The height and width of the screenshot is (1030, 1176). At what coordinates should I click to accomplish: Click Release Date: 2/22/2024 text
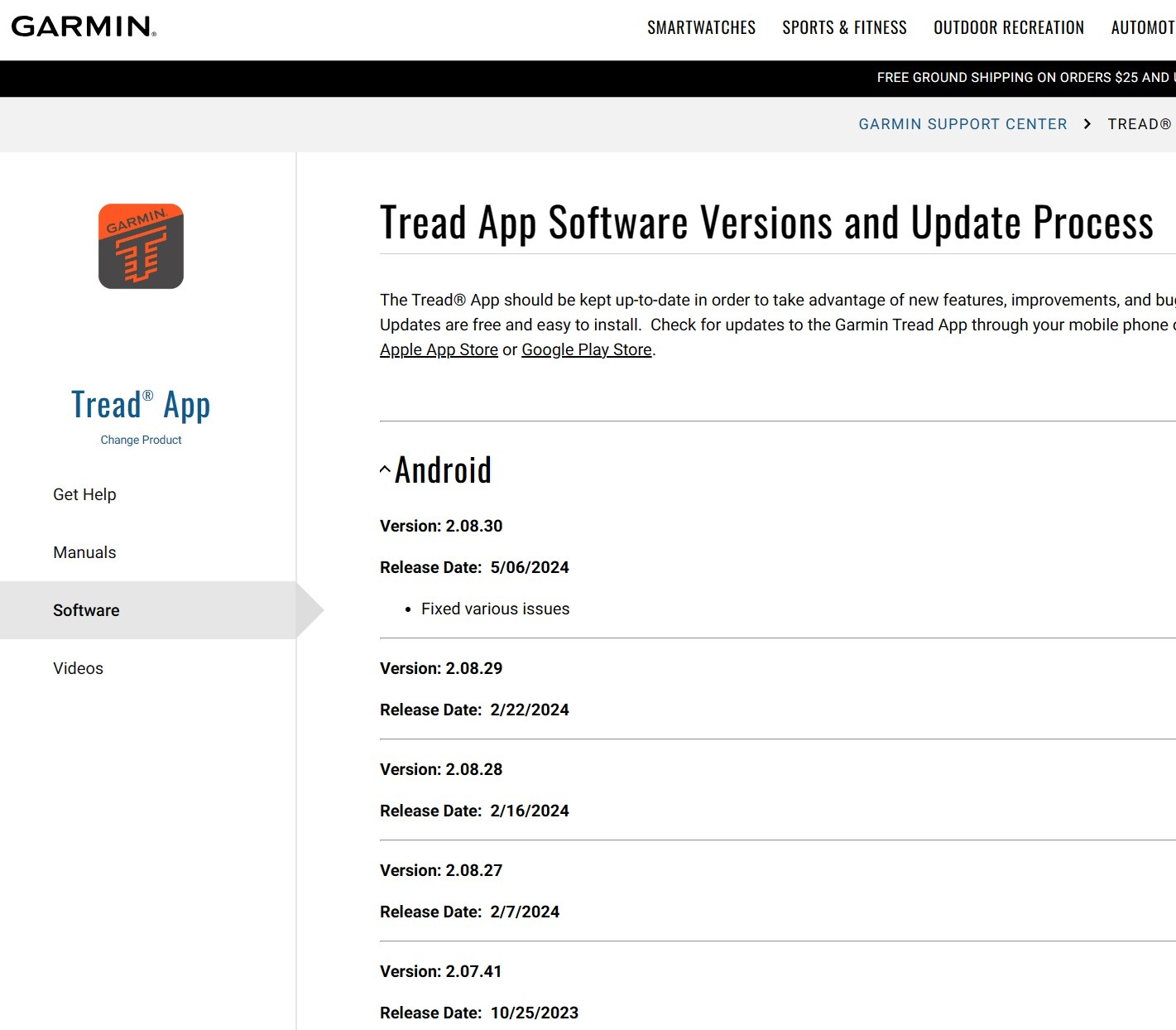474,710
